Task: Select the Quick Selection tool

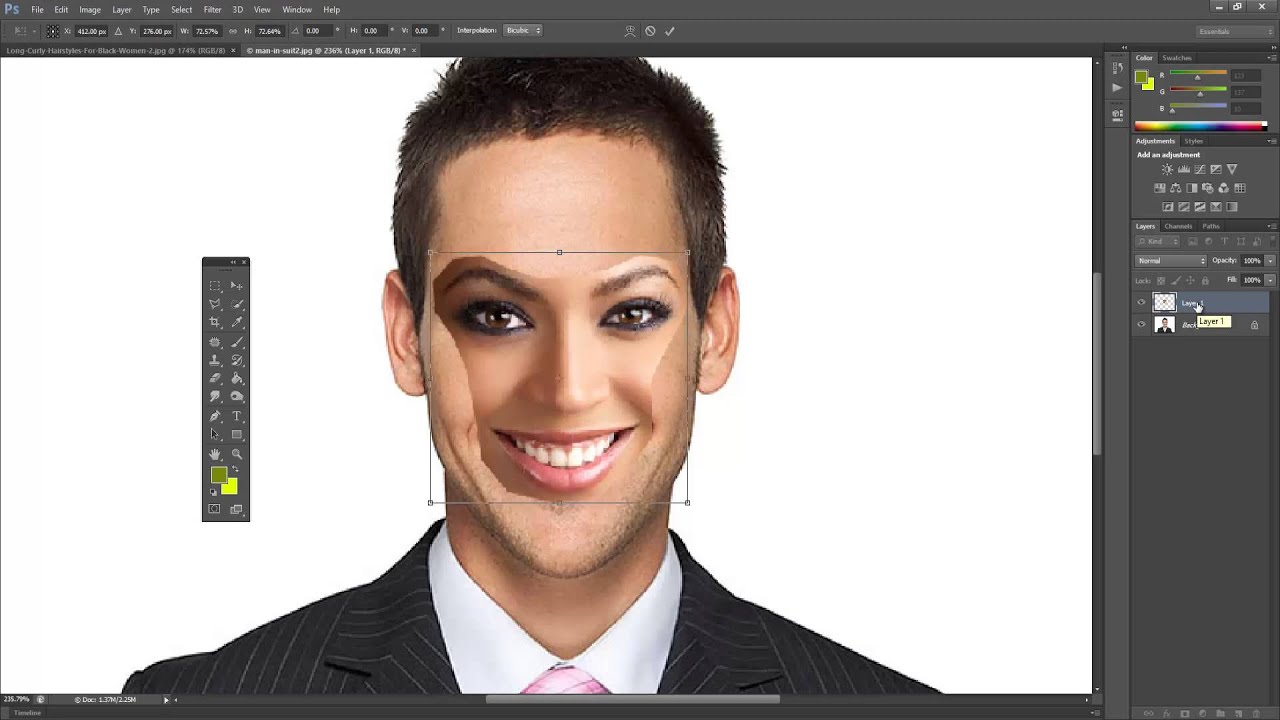Action: 237,304
